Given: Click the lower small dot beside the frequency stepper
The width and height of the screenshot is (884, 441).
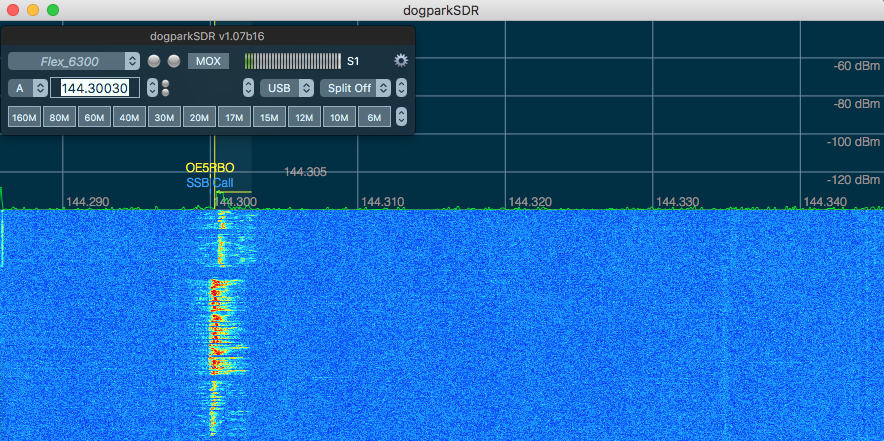Looking at the screenshot, I should click(x=166, y=93).
